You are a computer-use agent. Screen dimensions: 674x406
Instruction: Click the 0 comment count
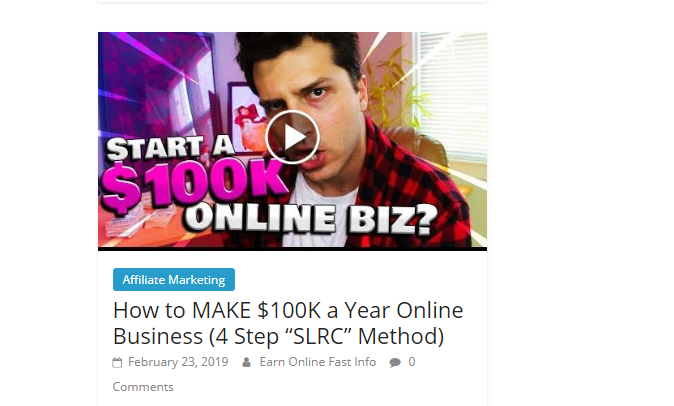click(x=412, y=362)
